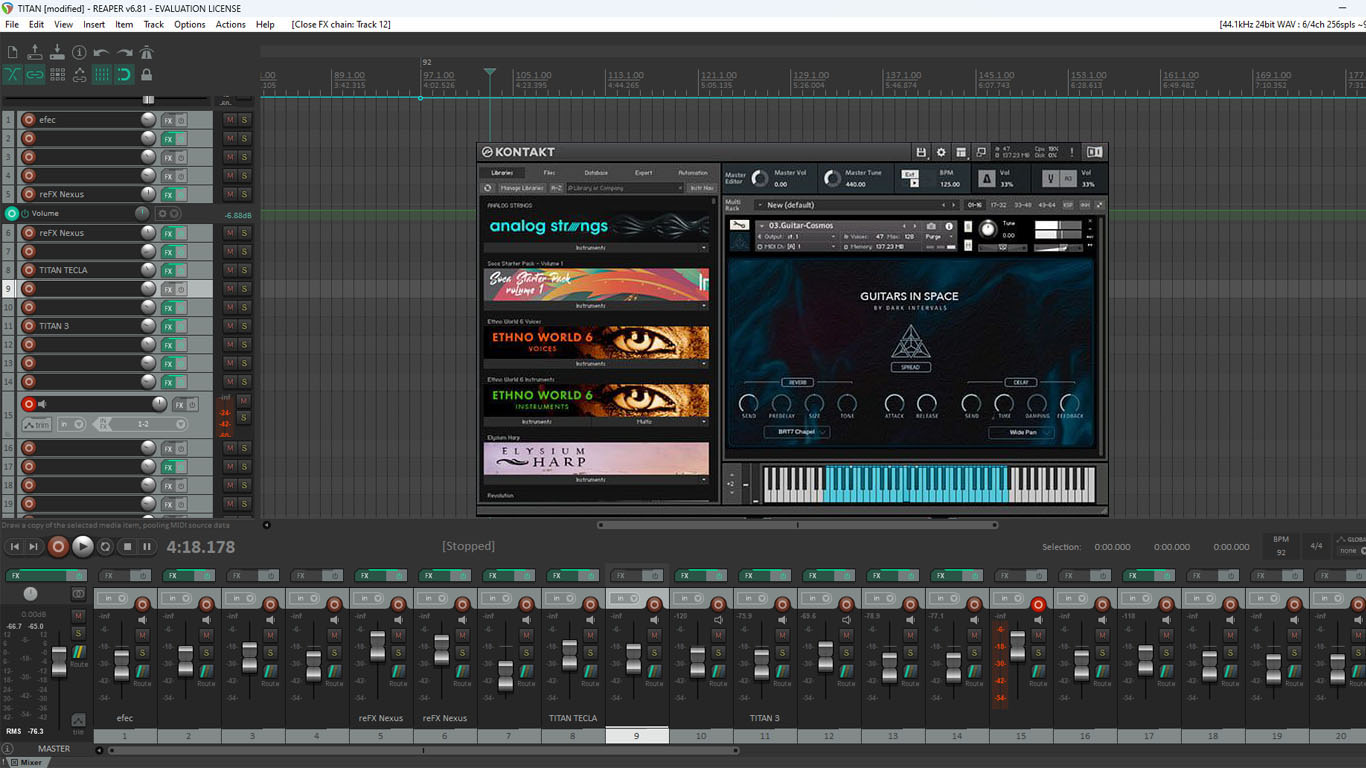The image size is (1366, 768).
Task: Stop playback with transport Stop button
Action: (127, 546)
